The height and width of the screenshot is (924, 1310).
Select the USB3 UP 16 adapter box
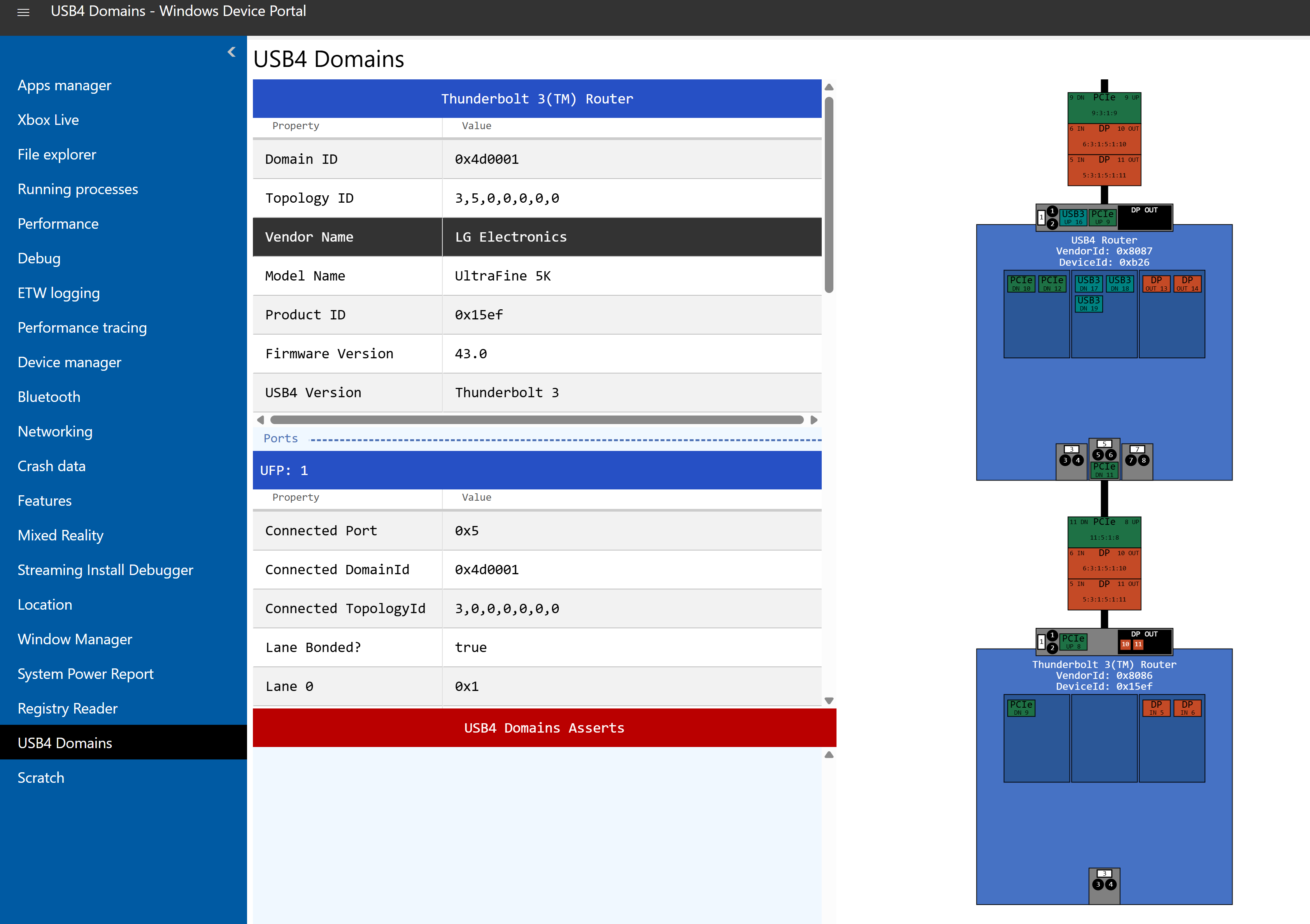(x=1073, y=217)
